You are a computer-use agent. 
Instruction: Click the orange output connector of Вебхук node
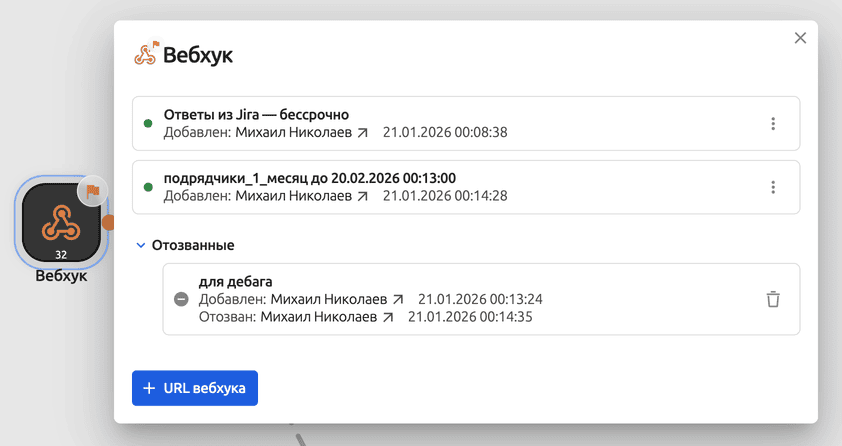109,222
